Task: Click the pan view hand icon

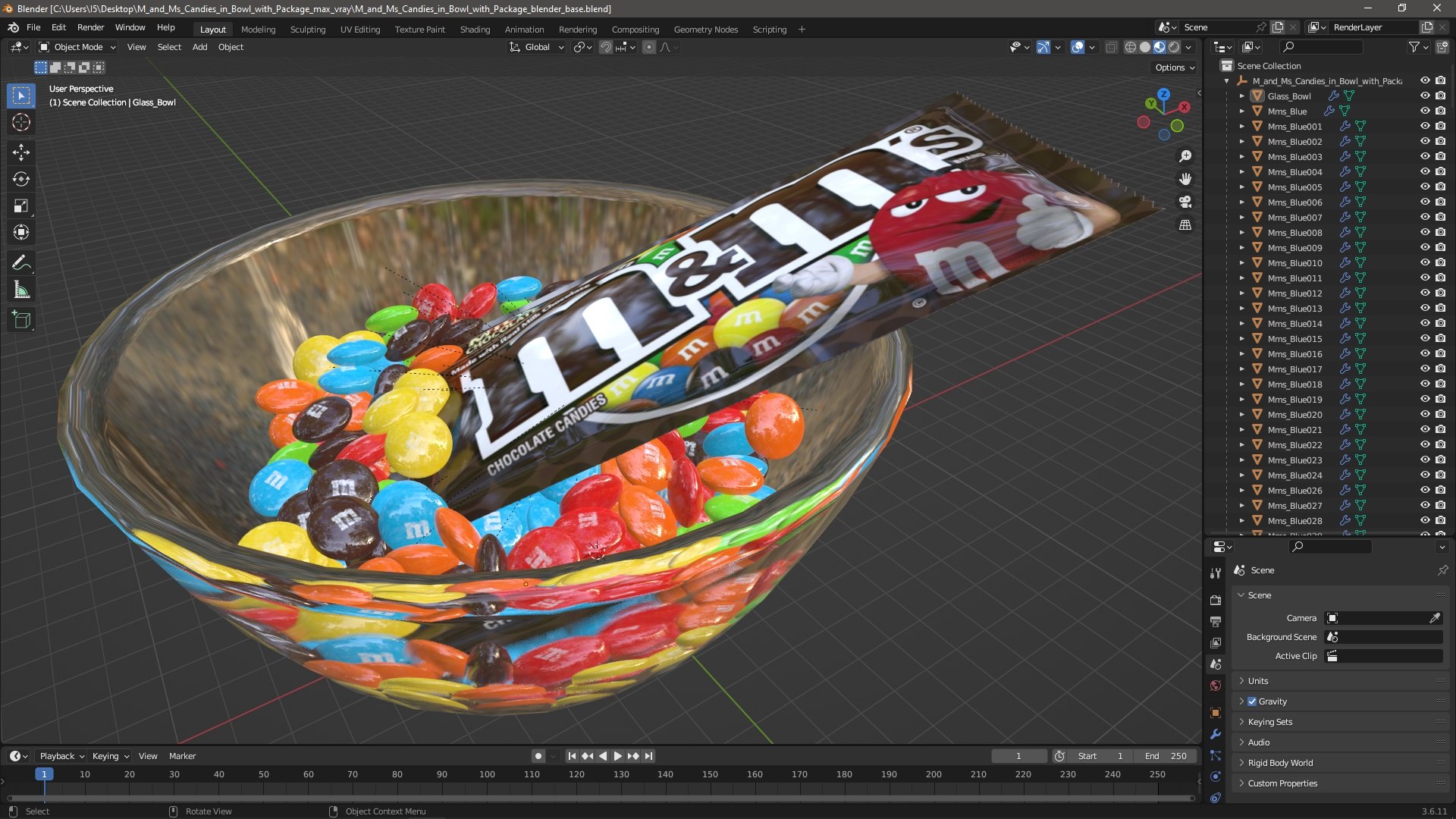Action: point(1185,179)
